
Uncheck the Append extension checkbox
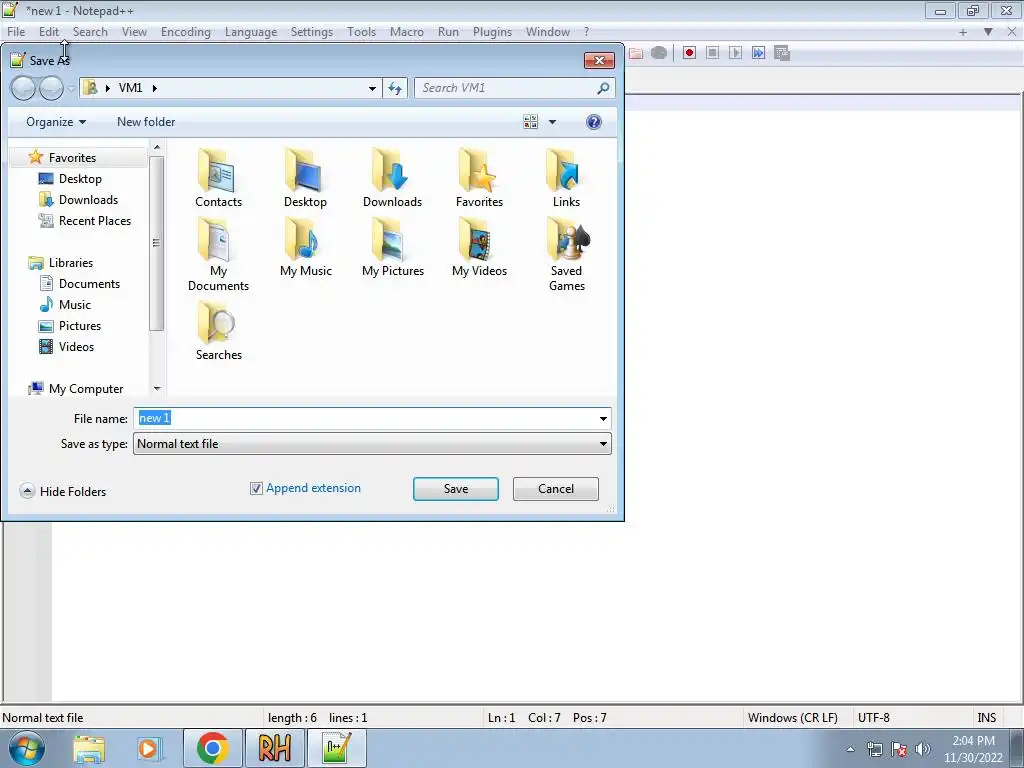[x=256, y=488]
